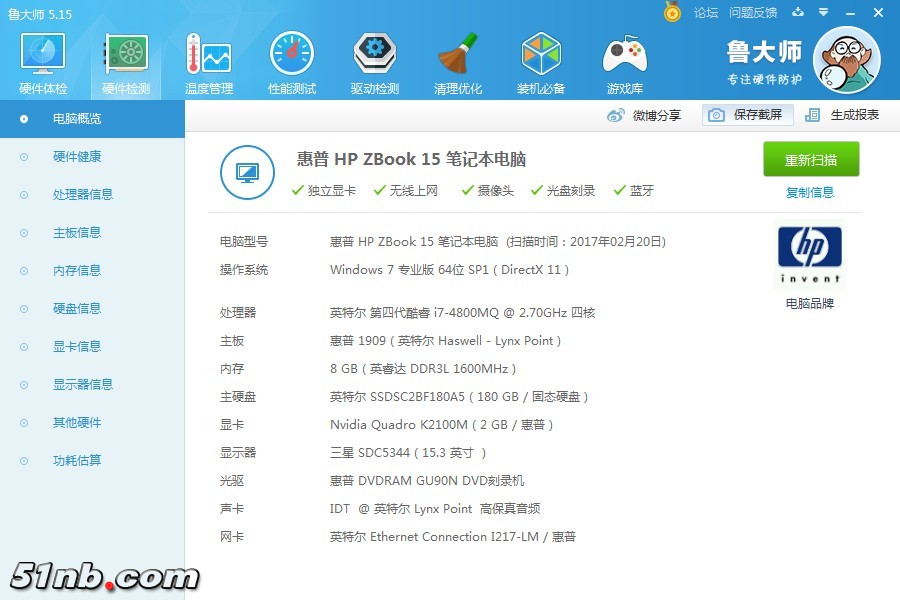Screen dimensions: 900x600
Task: Switch to 显卡信息 sidebar item
Action: [x=77, y=347]
